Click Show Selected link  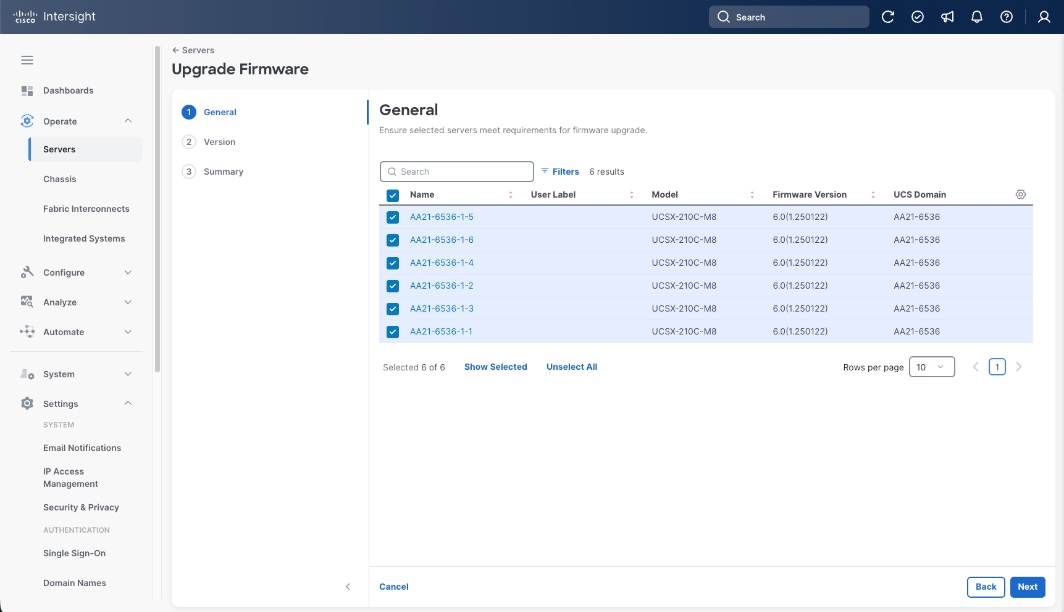[495, 367]
